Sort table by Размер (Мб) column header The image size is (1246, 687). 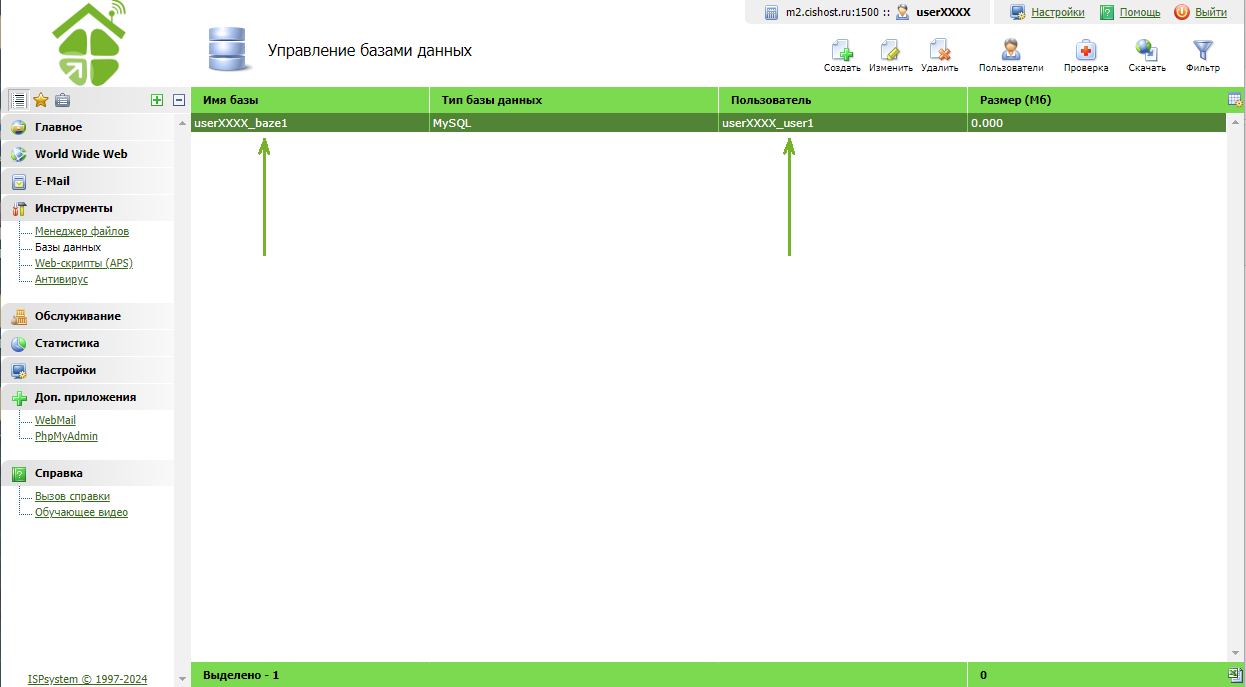1015,100
